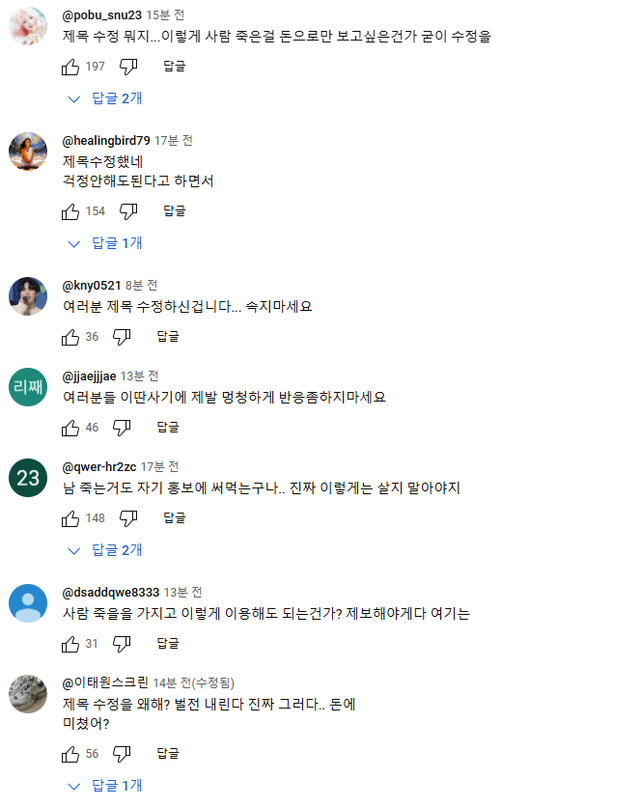The height and width of the screenshot is (807, 640).
Task: Click @pobu_snu23's profile picture
Action: [x=28, y=26]
